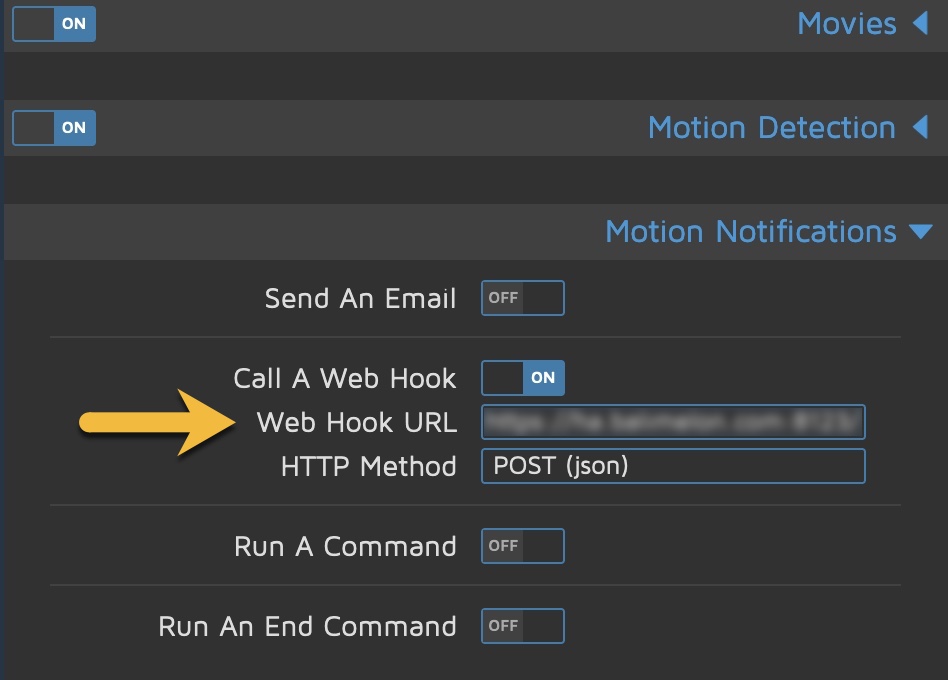
Task: Turn off the Movies recording switch
Action: point(53,24)
